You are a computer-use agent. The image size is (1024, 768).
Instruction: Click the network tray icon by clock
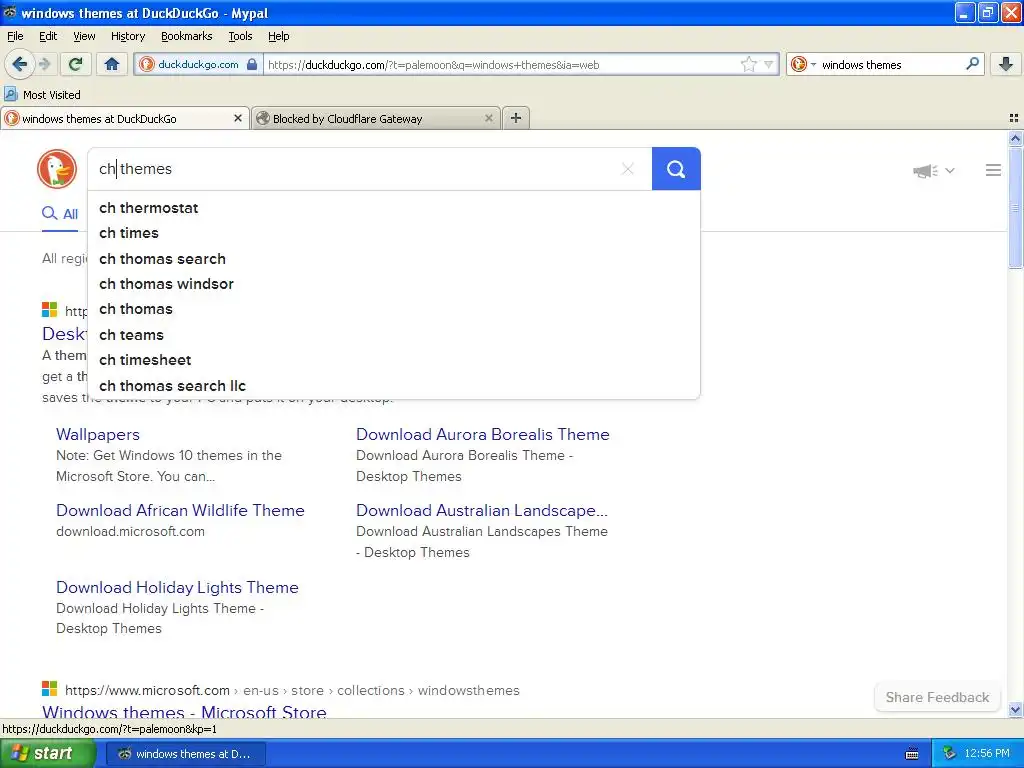(x=949, y=753)
